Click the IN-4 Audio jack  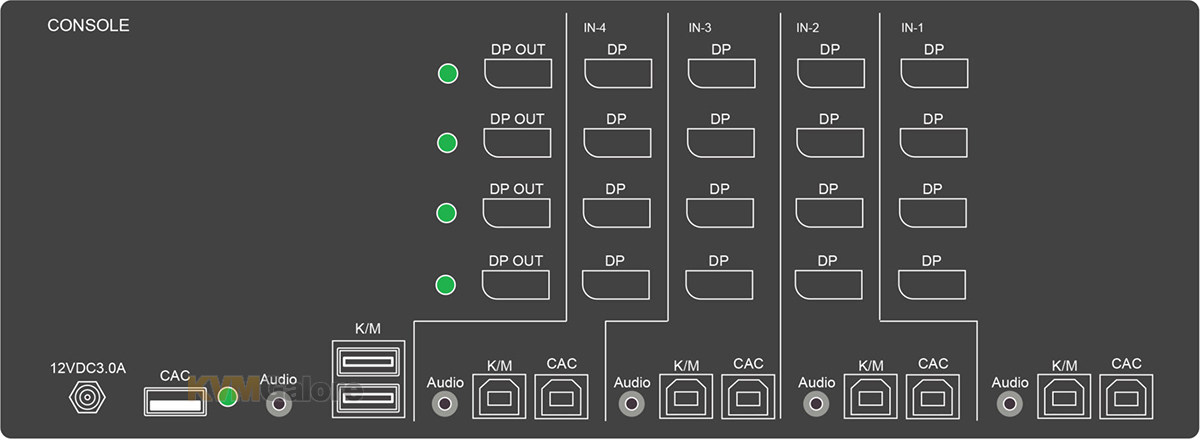tap(444, 404)
